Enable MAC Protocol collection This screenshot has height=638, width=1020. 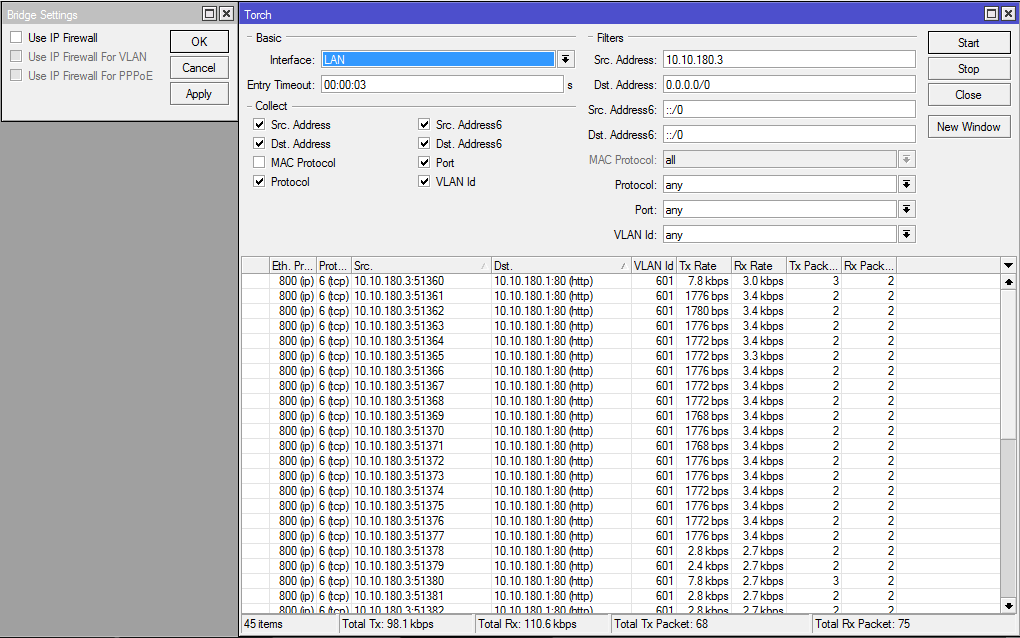pyautogui.click(x=259, y=162)
